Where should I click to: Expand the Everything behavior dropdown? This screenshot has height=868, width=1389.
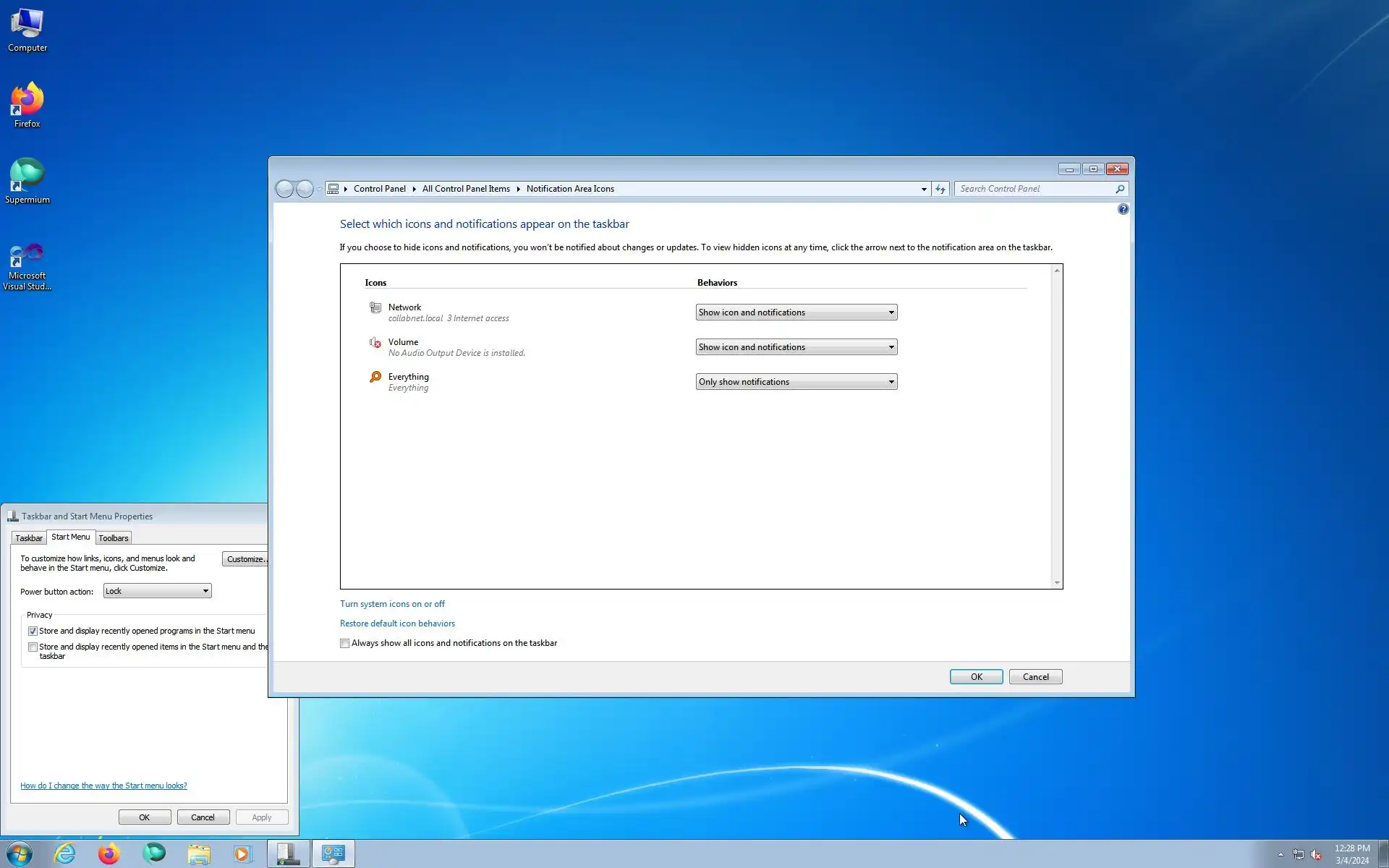click(x=796, y=382)
